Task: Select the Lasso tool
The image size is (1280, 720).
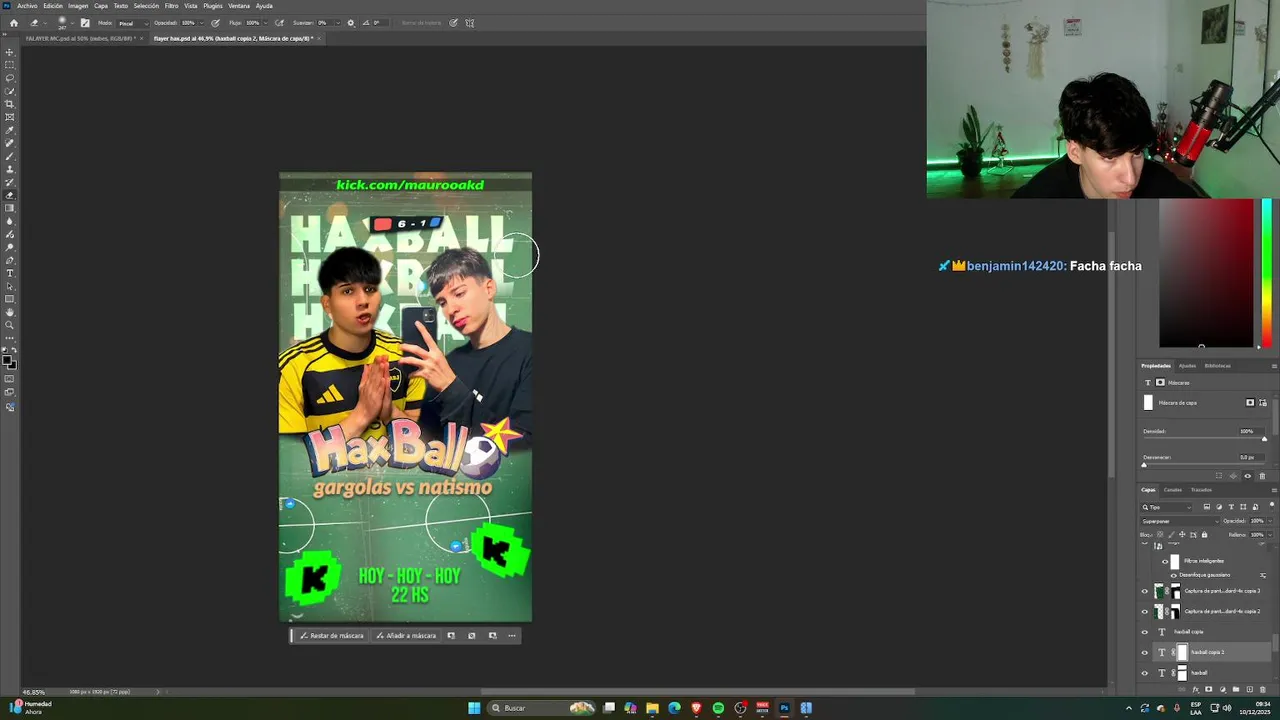Action: 10,78
